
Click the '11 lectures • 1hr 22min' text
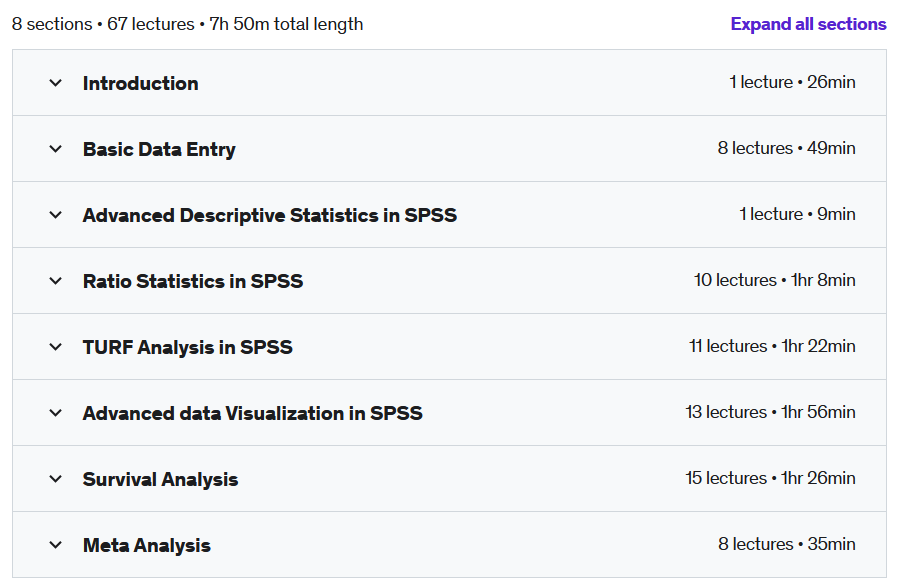pos(772,346)
